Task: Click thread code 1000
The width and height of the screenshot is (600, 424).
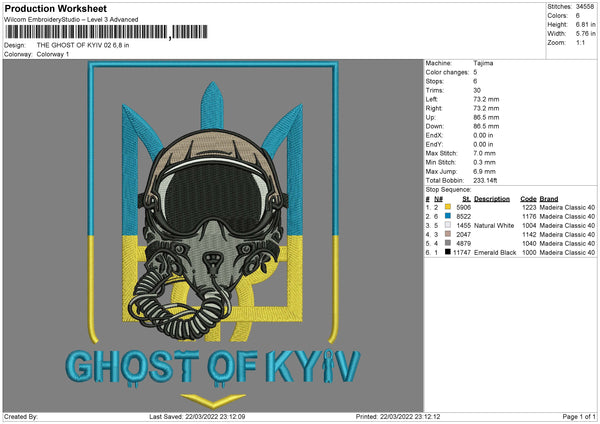Action: [x=529, y=253]
